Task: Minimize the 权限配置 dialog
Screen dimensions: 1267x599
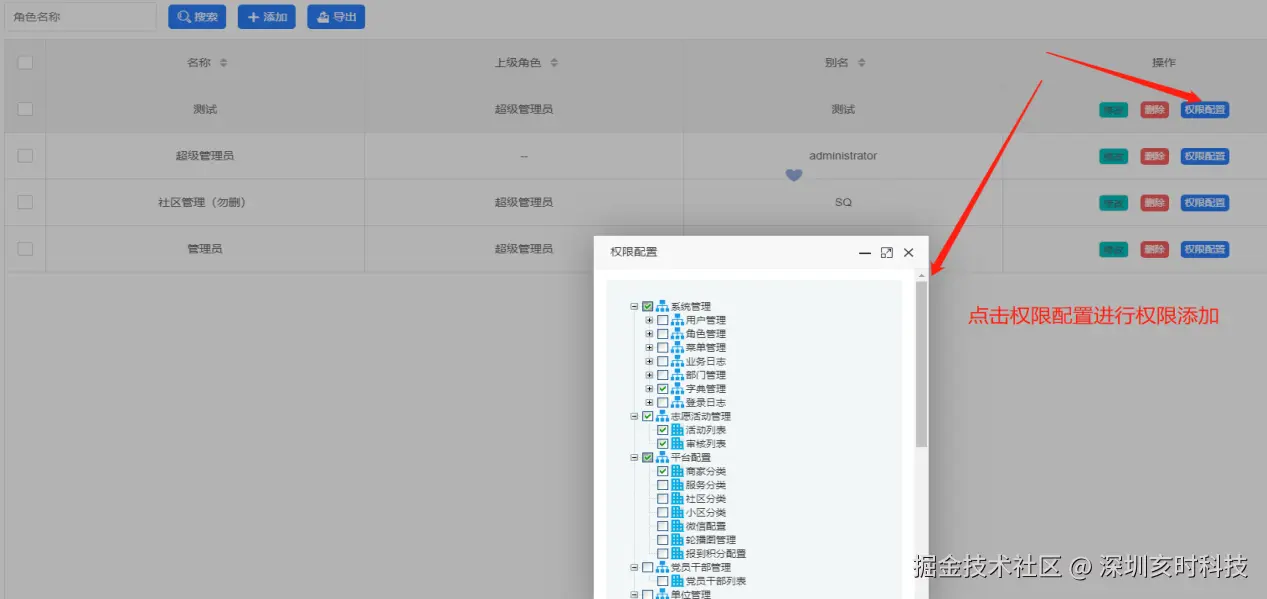Action: 865,253
